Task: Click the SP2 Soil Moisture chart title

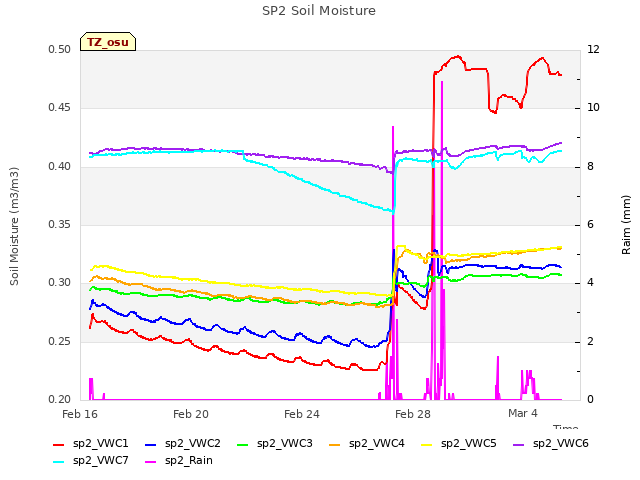Action: (319, 11)
